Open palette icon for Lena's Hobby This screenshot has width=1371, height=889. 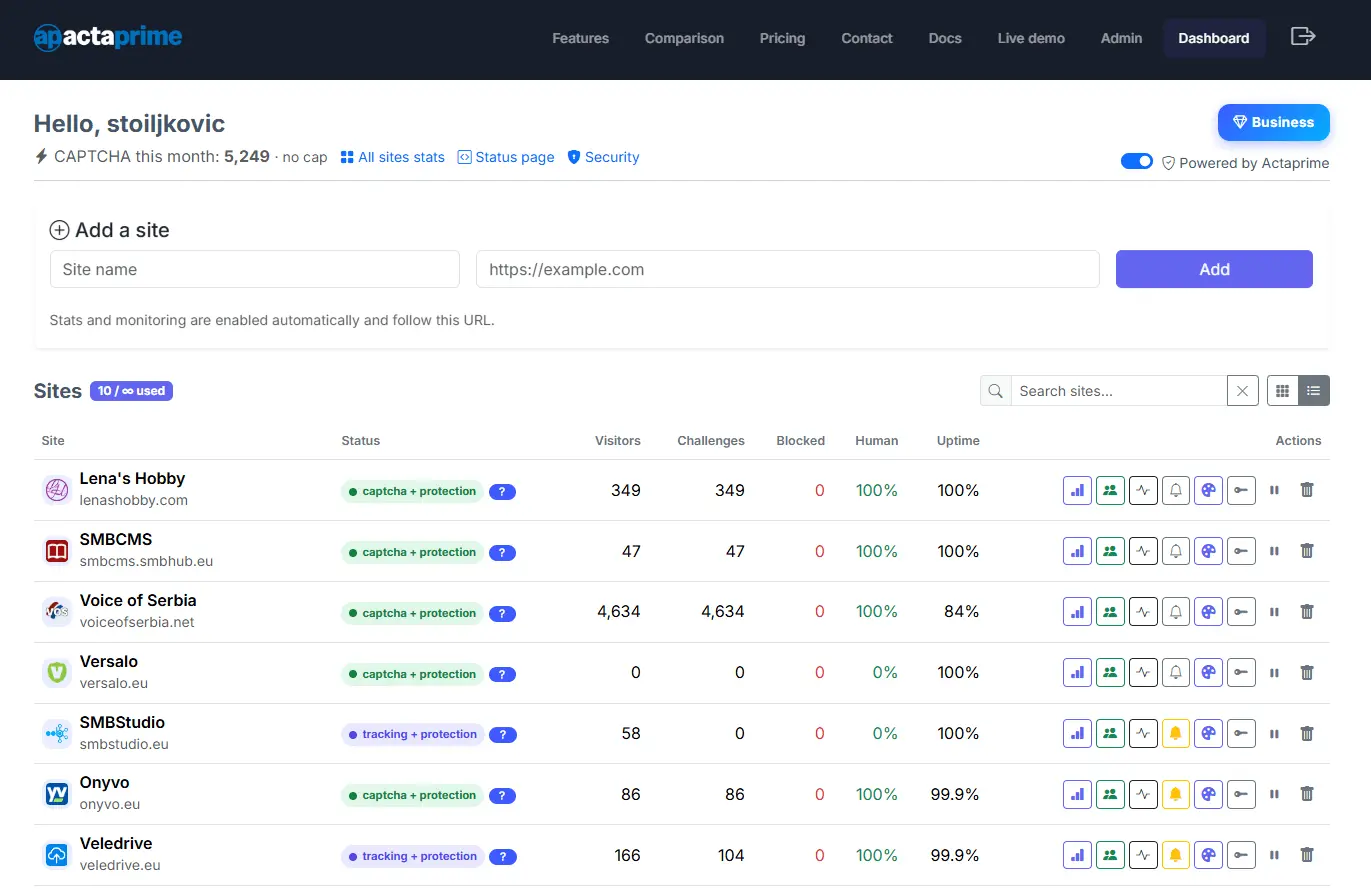click(x=1208, y=491)
